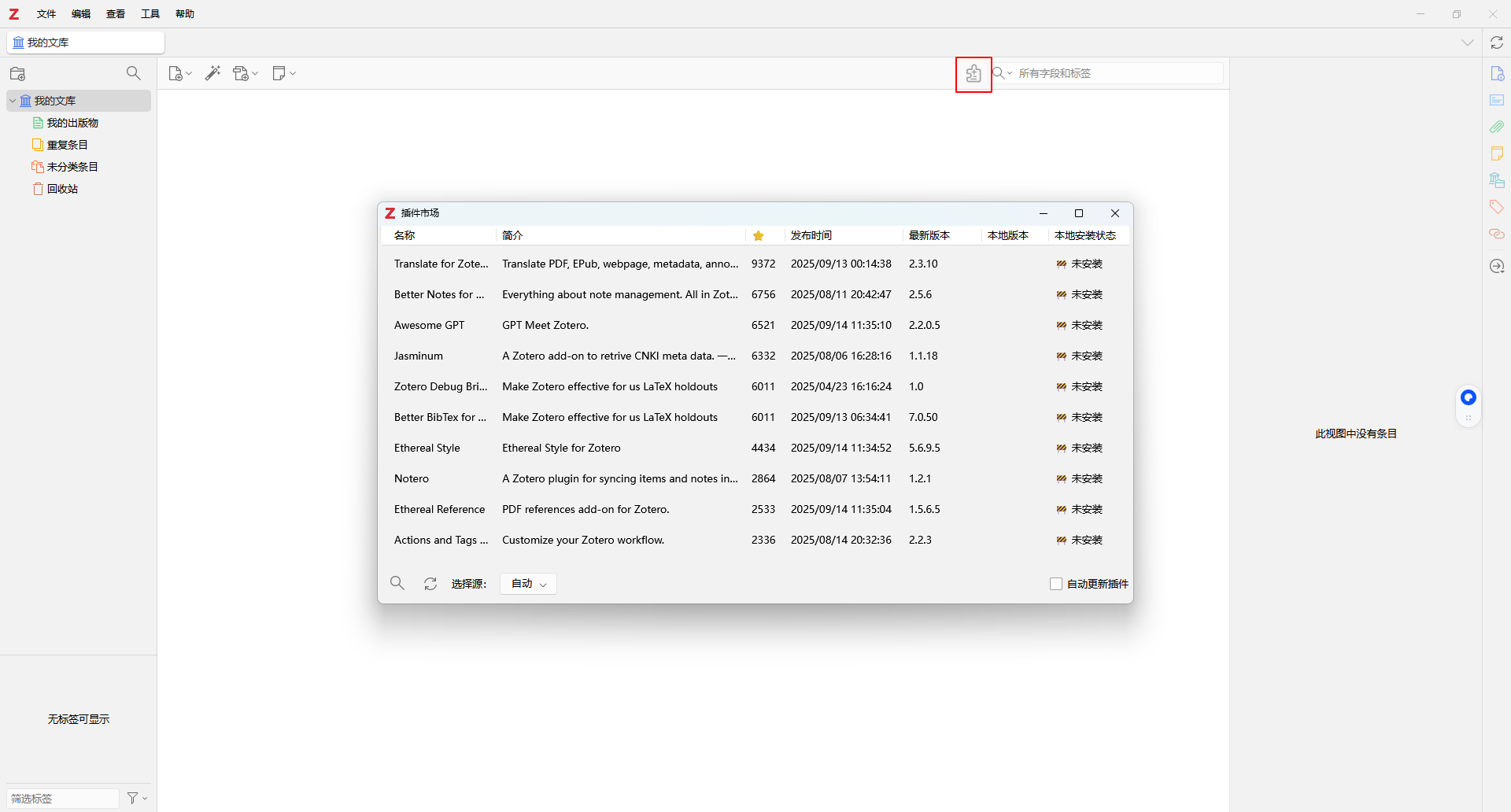
Task: Click the tag filter funnel icon
Action: pyautogui.click(x=132, y=798)
